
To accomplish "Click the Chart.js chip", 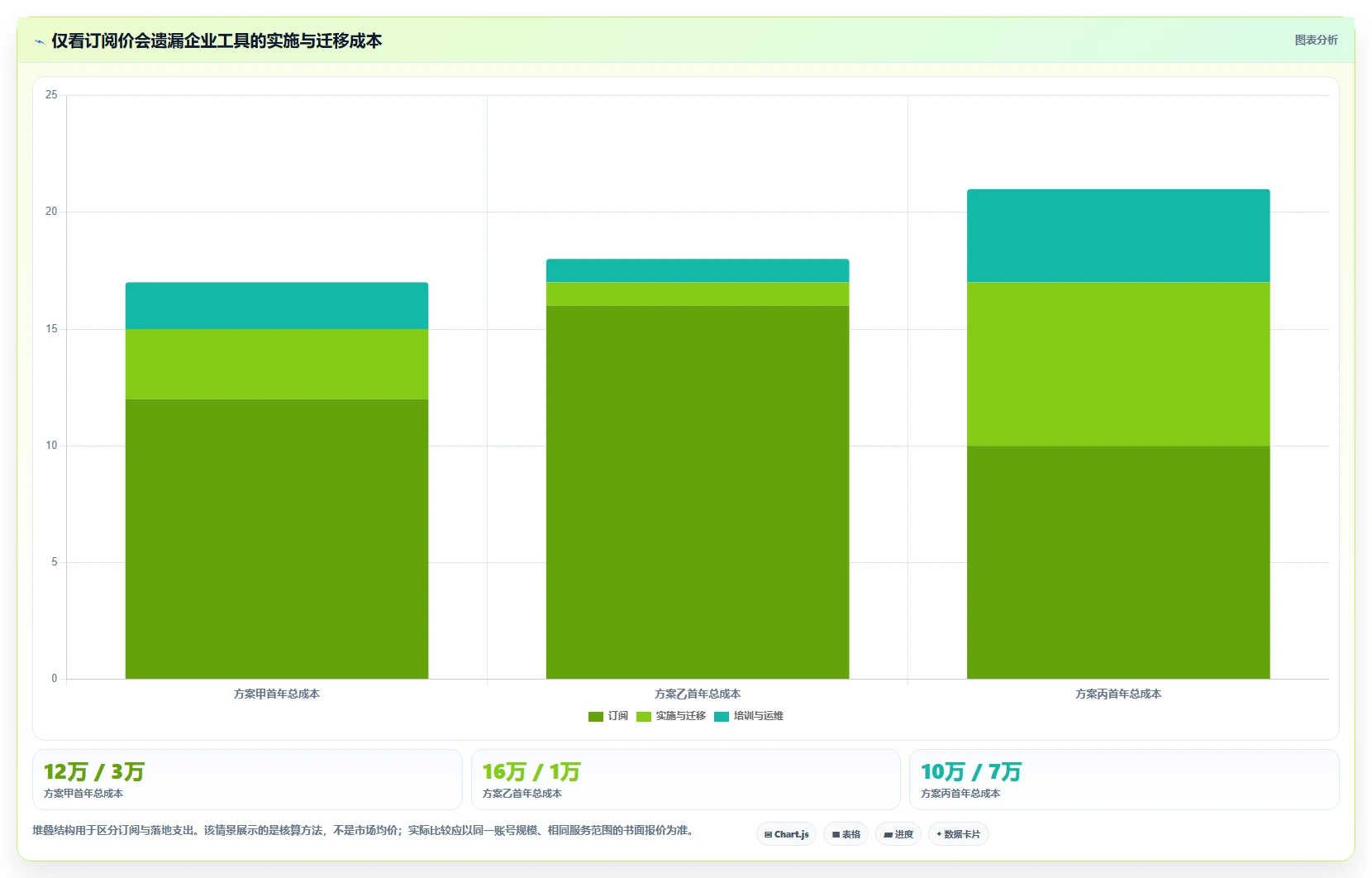I will (786, 834).
